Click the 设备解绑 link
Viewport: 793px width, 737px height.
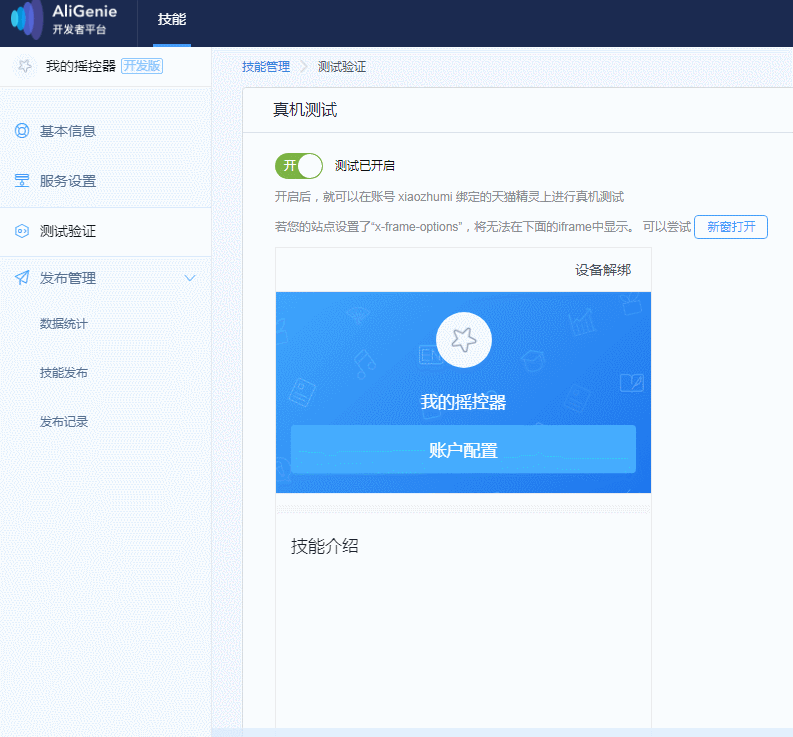pyautogui.click(x=603, y=270)
